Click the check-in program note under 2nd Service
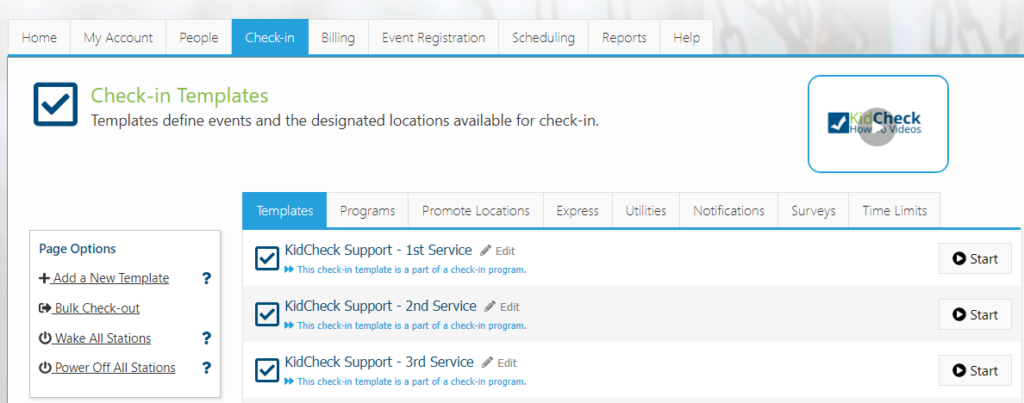The width and height of the screenshot is (1024, 403). pos(406,325)
